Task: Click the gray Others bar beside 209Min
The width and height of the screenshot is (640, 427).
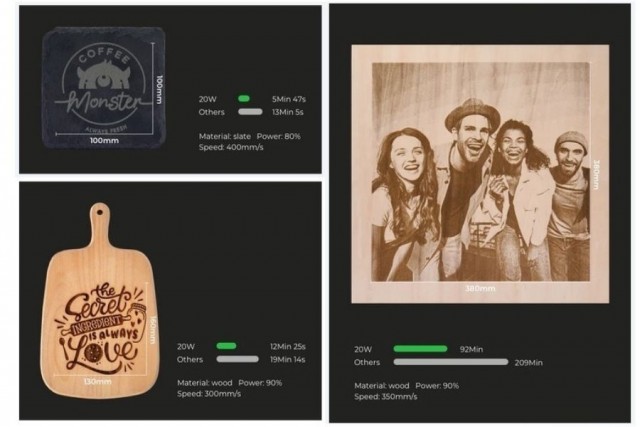Action: click(x=451, y=362)
